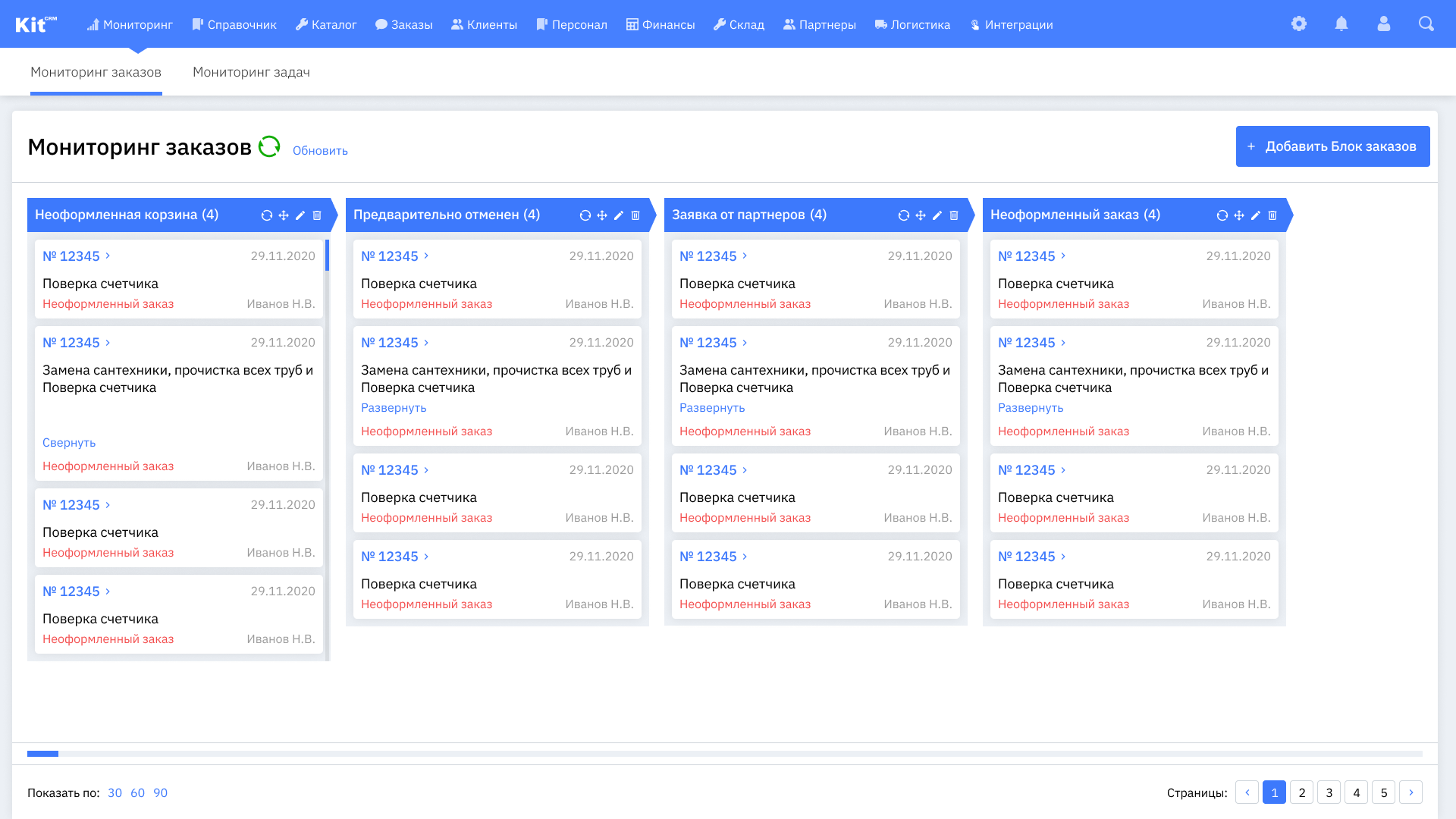Click the settings gear icon in header

point(1299,24)
